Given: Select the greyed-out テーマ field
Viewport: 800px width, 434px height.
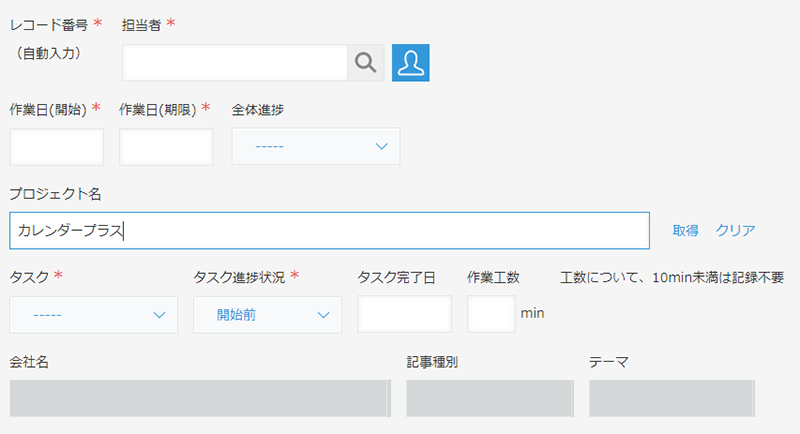Looking at the screenshot, I should (x=673, y=398).
